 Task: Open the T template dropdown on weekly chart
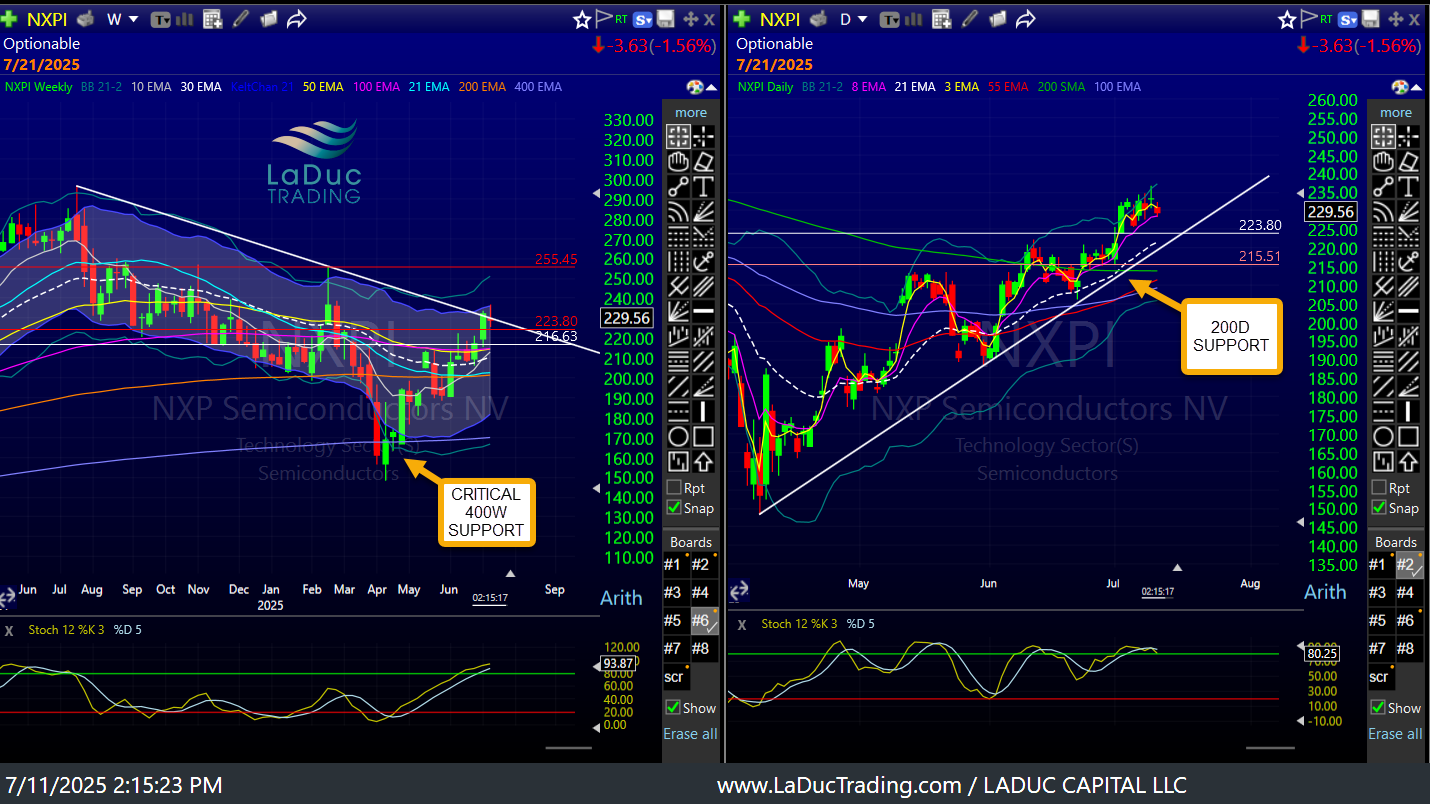click(161, 19)
